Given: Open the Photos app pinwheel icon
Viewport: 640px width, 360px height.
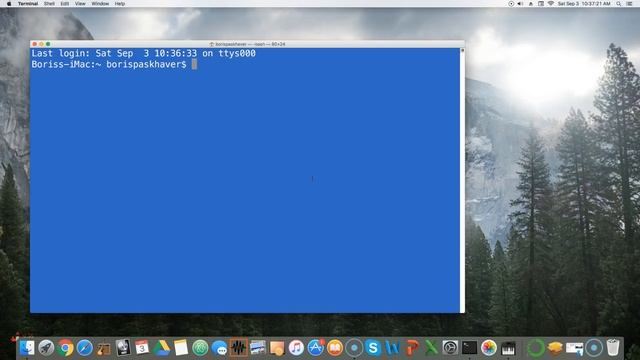Looking at the screenshot, I should click(x=489, y=348).
